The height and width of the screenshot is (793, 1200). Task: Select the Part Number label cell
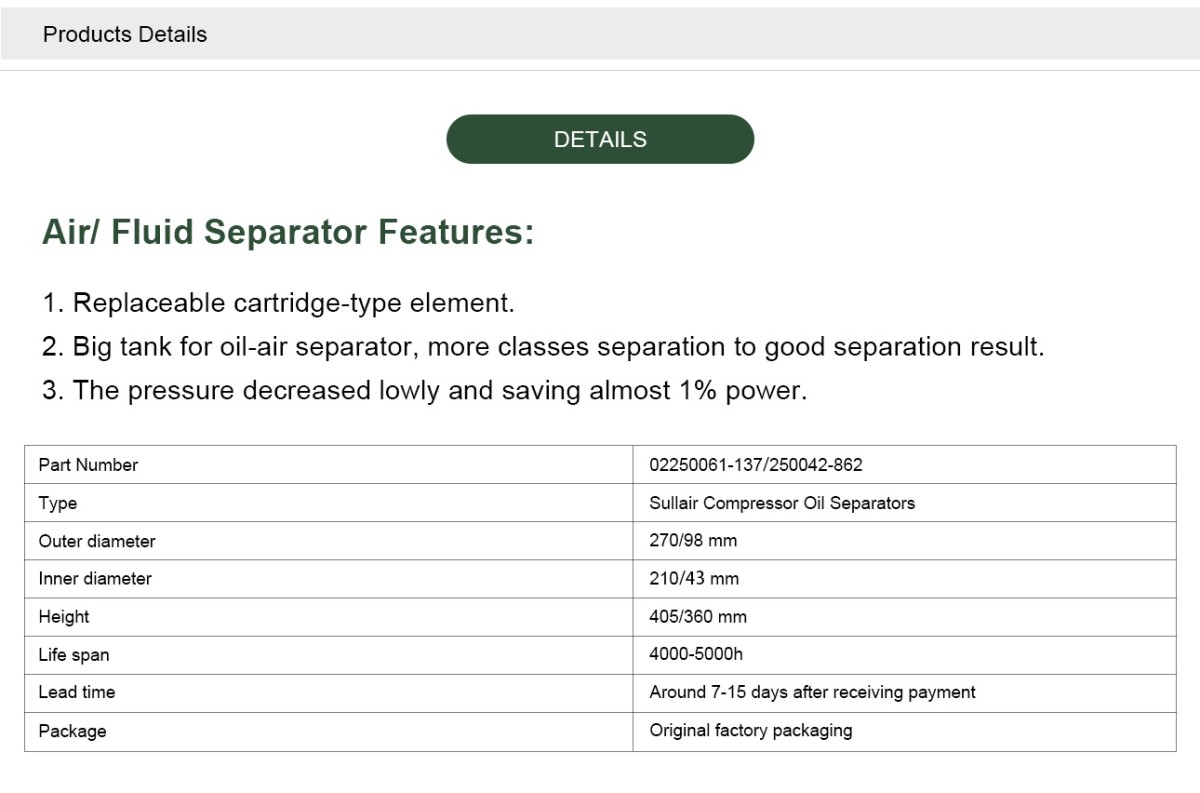(329, 465)
